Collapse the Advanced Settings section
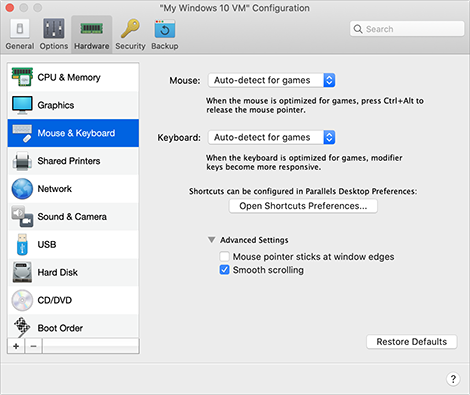 tap(211, 240)
